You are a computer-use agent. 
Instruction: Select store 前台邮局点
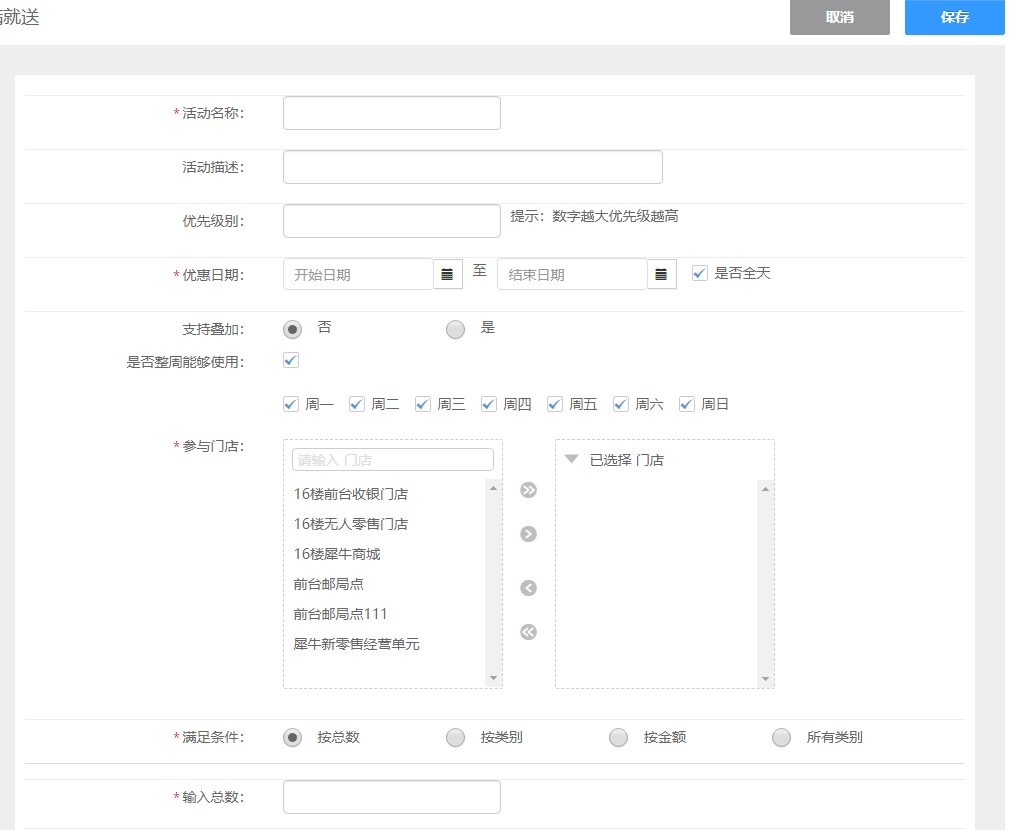pos(328,584)
